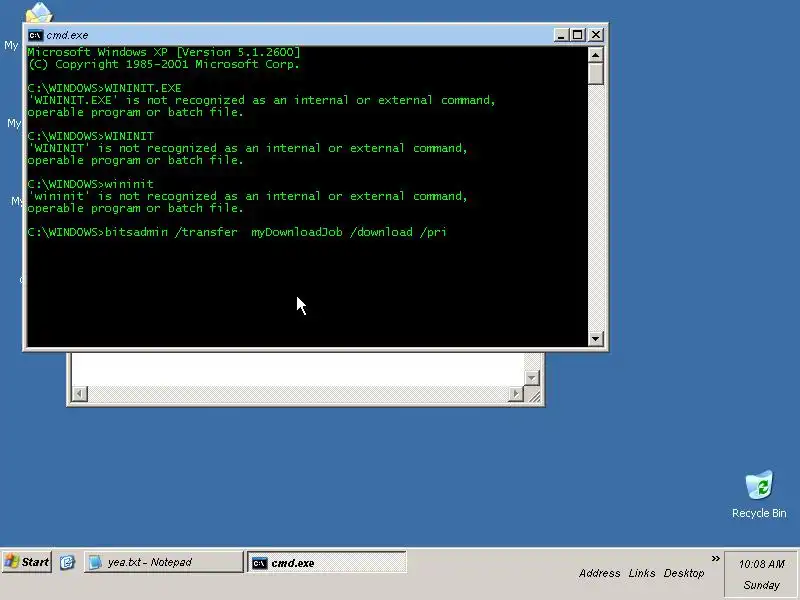
Task: Click the 'C:\WINDOWS>WININIT.EXE' line
Action: (x=104, y=88)
